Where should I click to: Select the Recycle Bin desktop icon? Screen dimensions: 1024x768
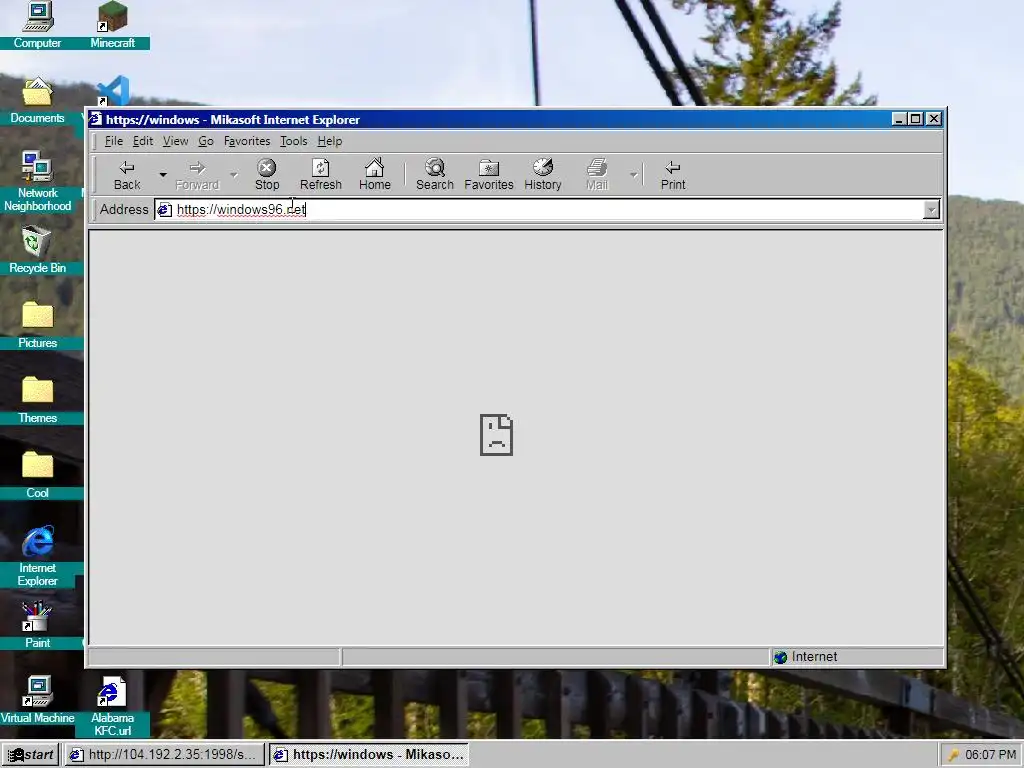point(37,250)
